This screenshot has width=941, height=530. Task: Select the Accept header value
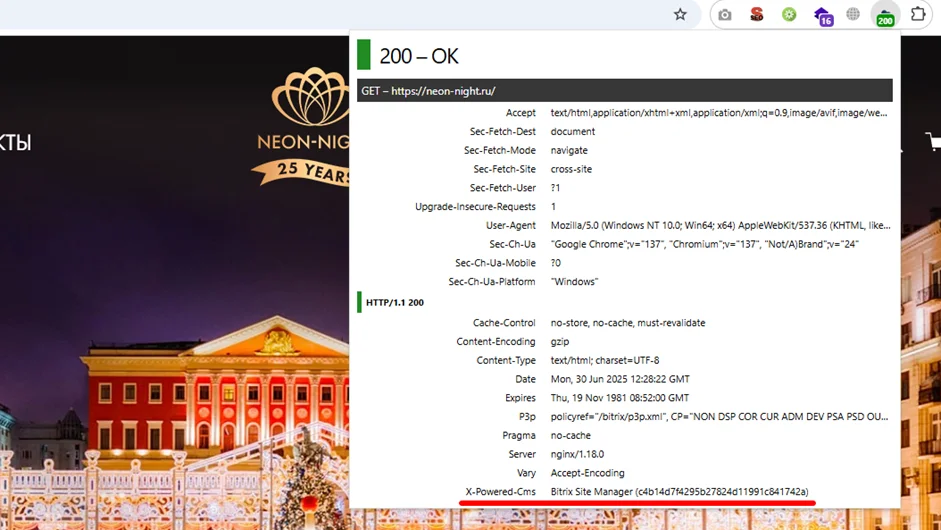pos(718,113)
